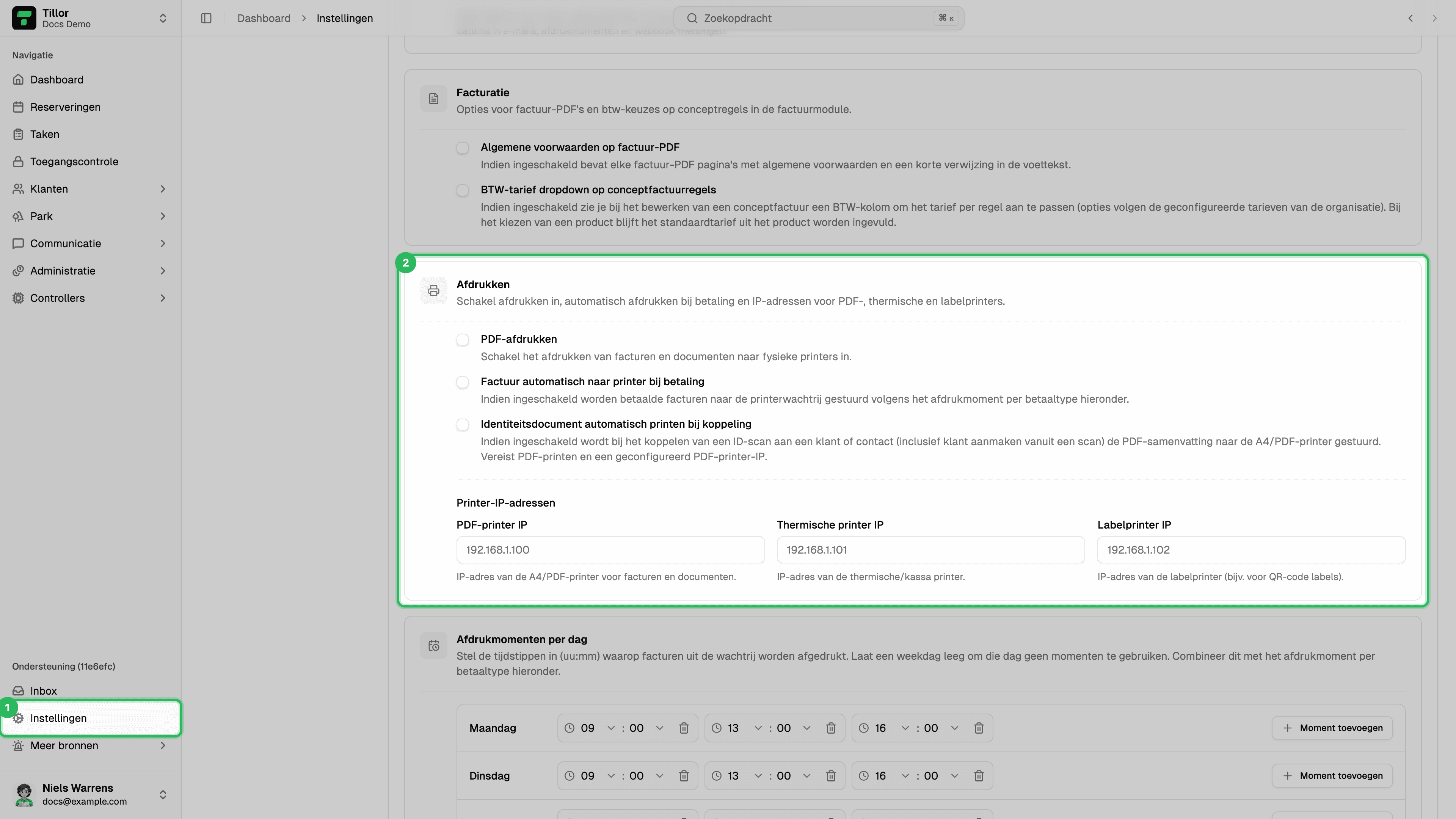This screenshot has width=1456, height=819.
Task: Open Reserveringen in the sidebar
Action: point(91,107)
